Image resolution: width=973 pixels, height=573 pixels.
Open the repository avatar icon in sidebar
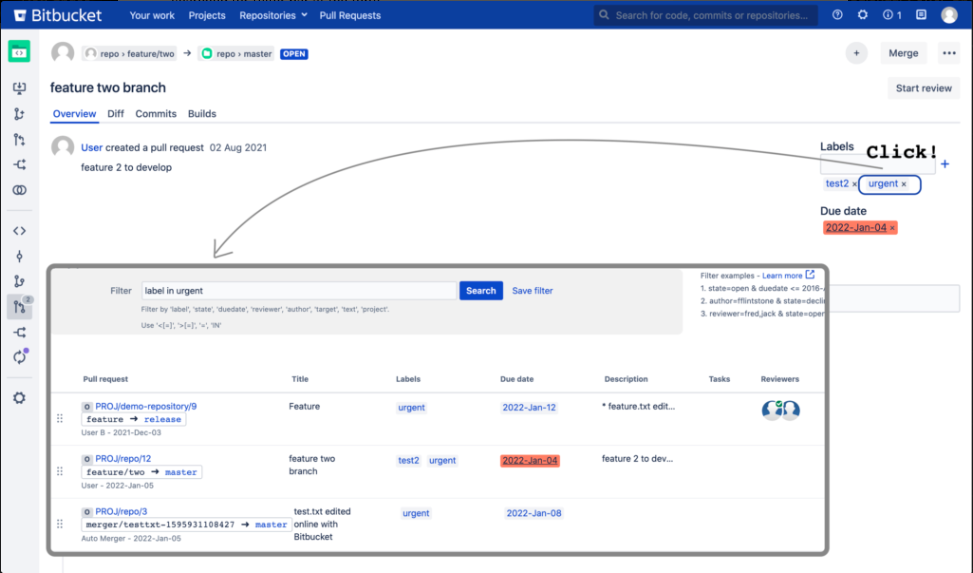19,52
